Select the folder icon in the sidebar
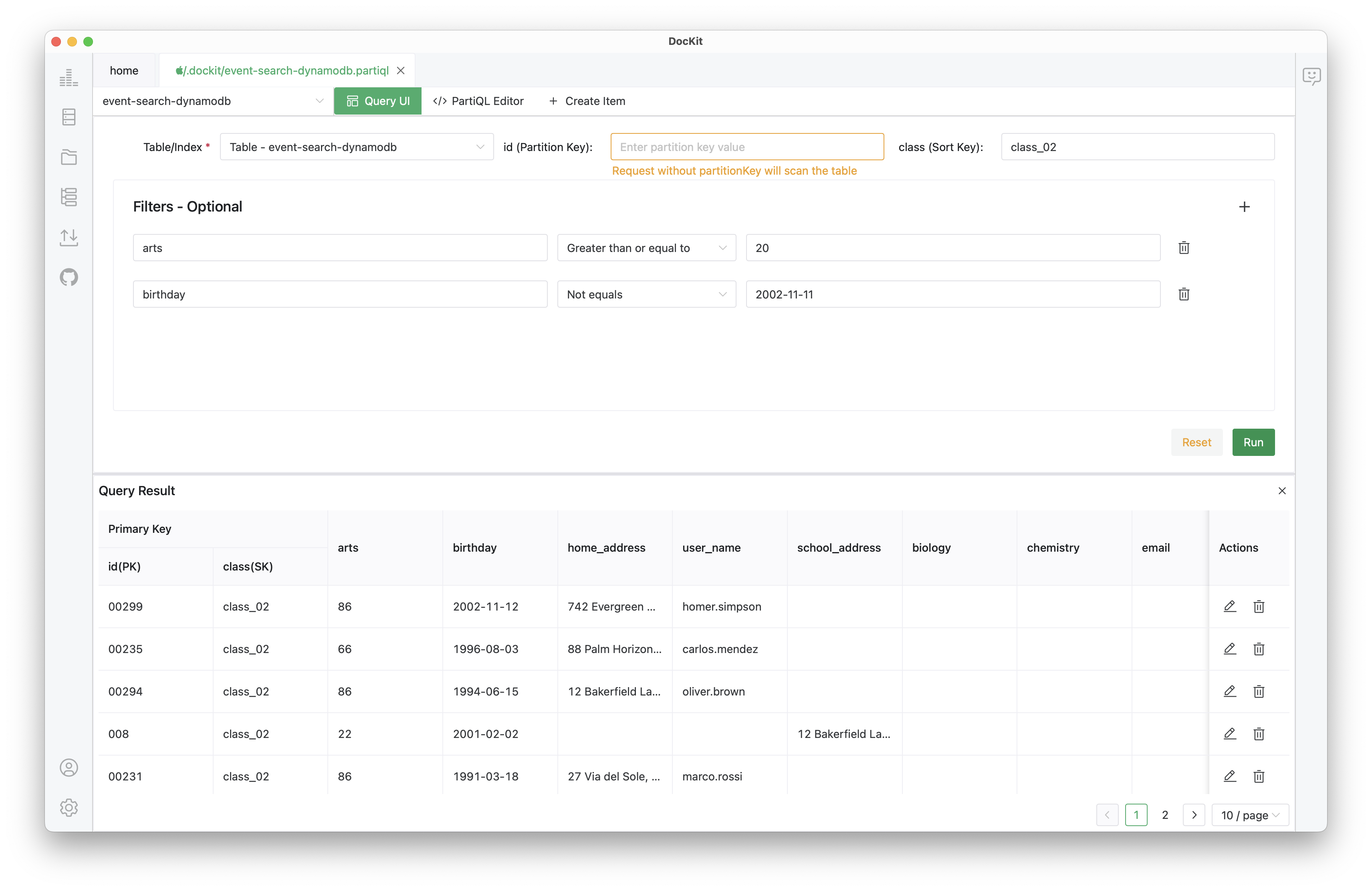 pos(69,157)
